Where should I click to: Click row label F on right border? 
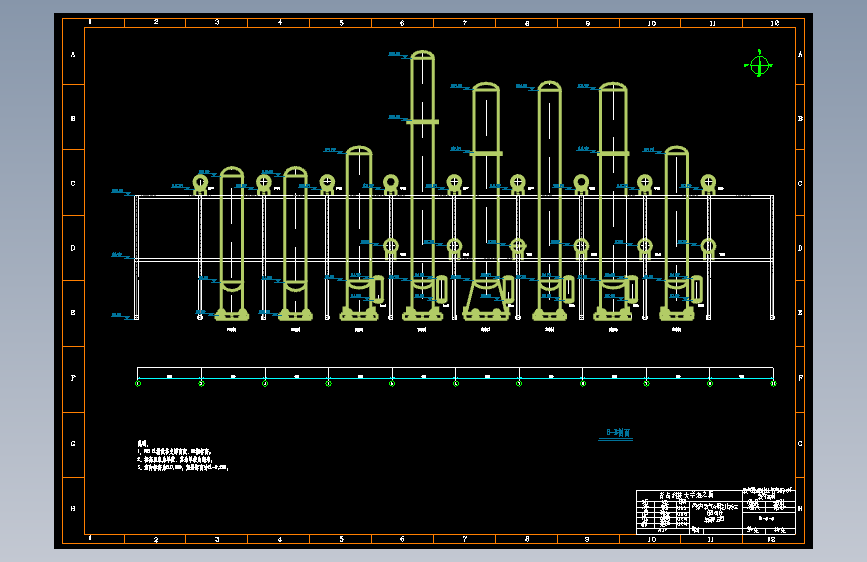click(800, 378)
